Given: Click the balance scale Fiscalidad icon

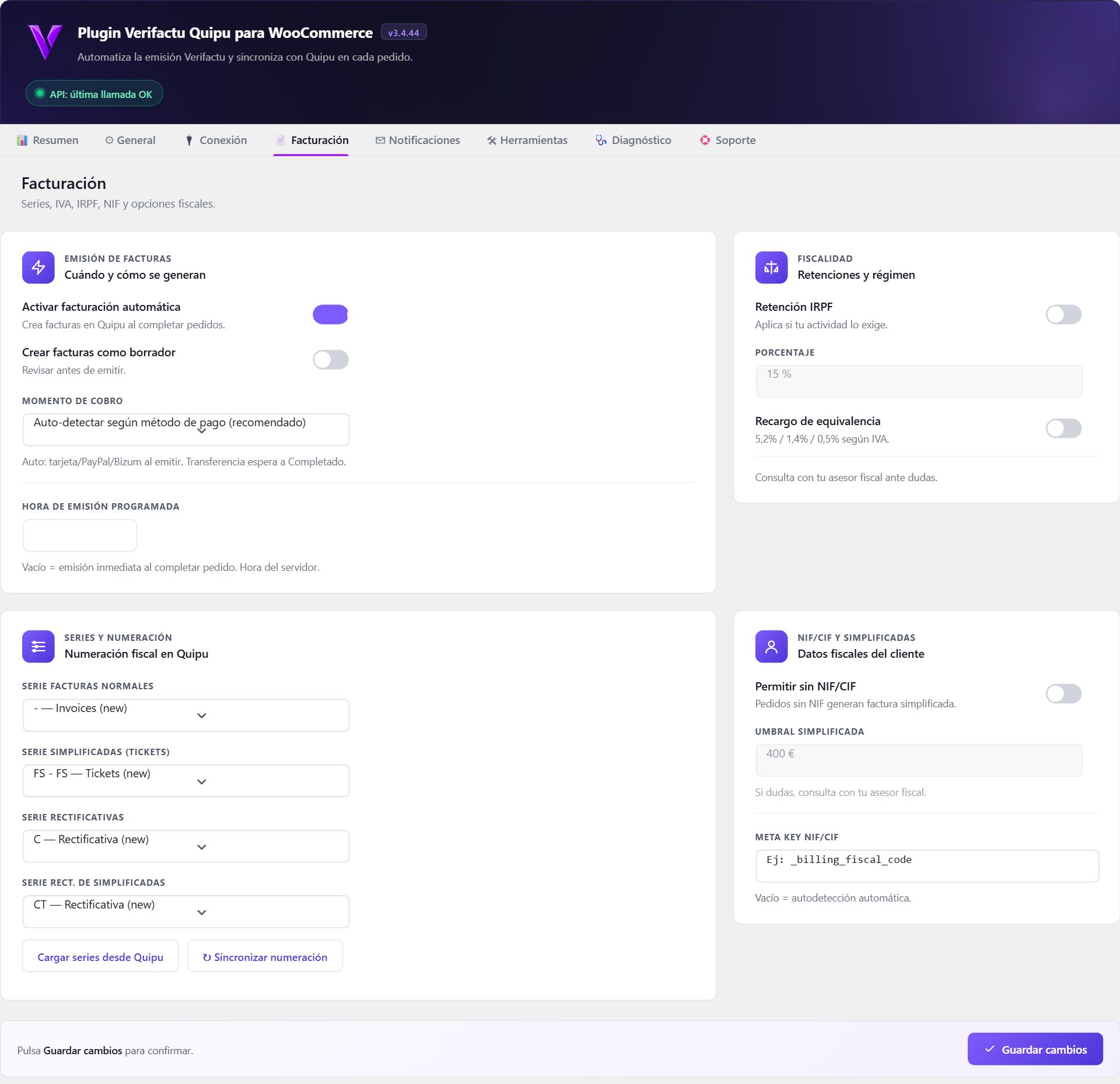Looking at the screenshot, I should pyautogui.click(x=771, y=268).
